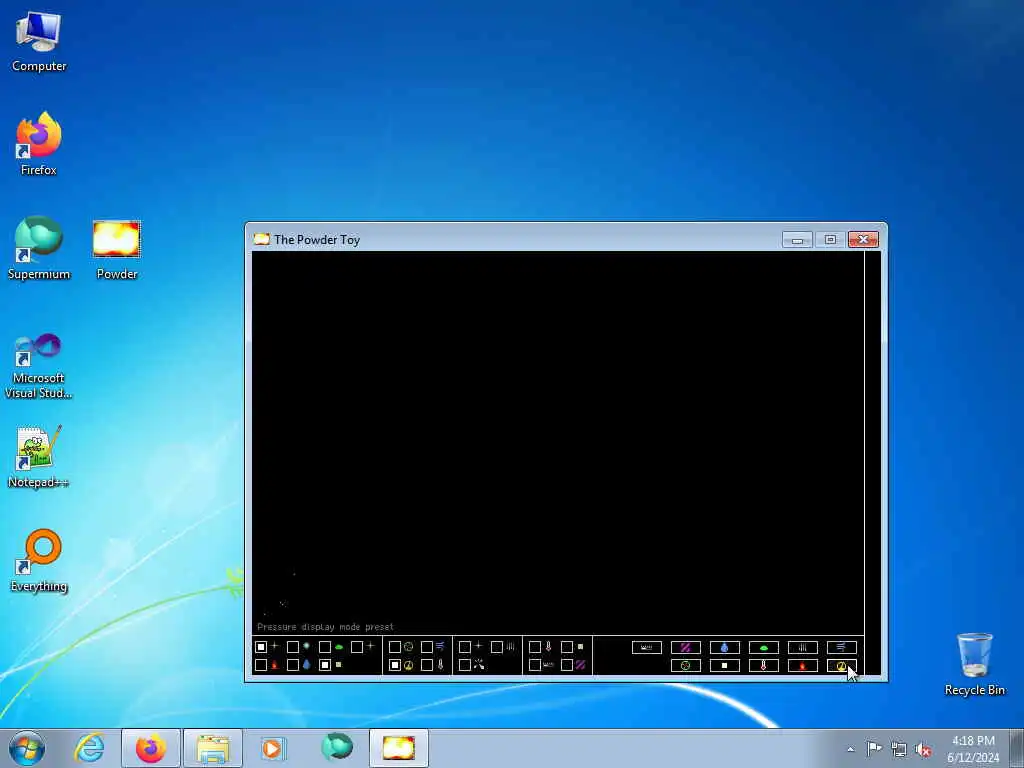The image size is (1024, 768).
Task: Click the preset button with white gradient bar
Action: coord(647,647)
